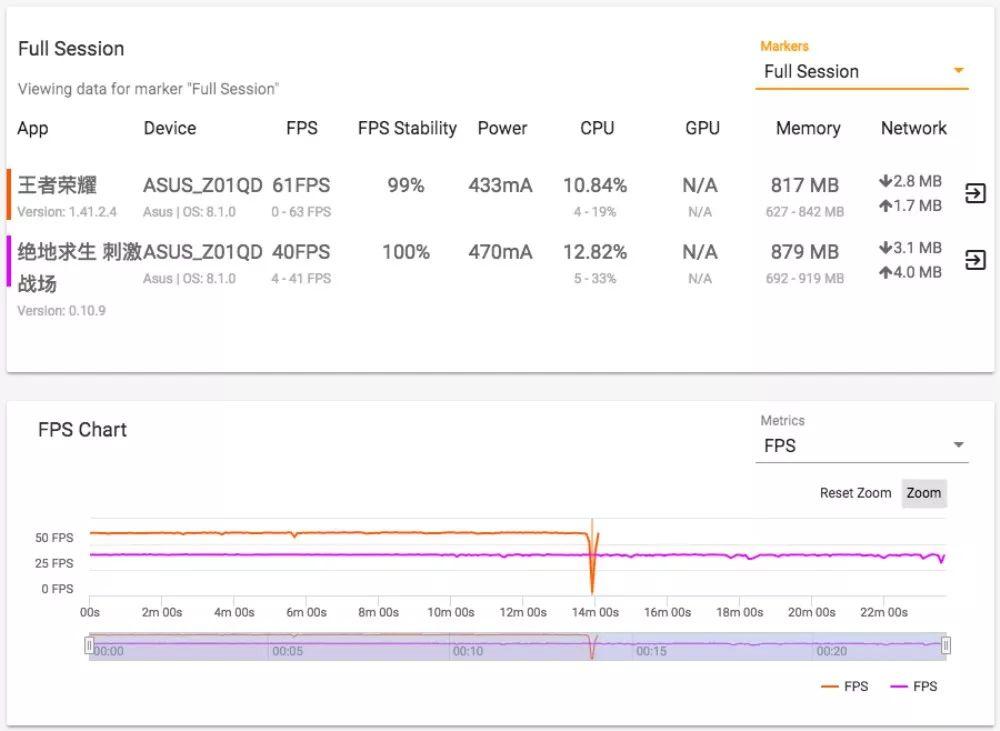Click the 00:20 navigator label
The width and height of the screenshot is (1000, 731).
[832, 651]
